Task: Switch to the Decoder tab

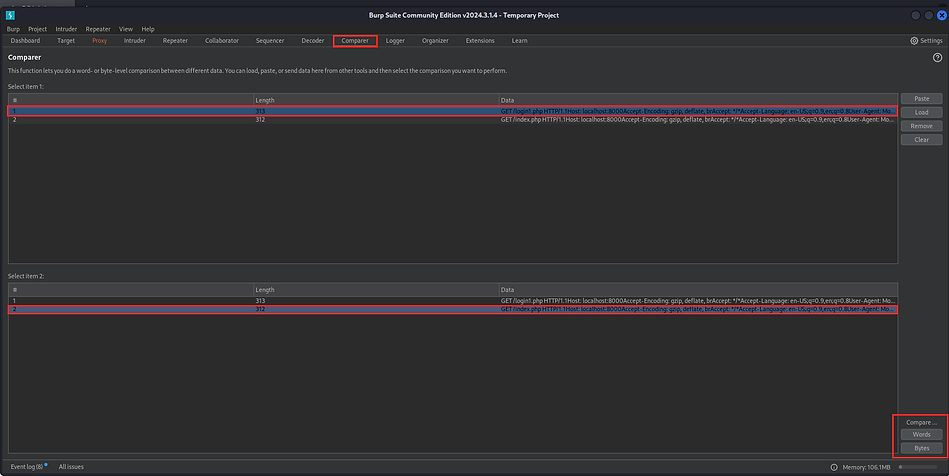Action: click(x=313, y=41)
